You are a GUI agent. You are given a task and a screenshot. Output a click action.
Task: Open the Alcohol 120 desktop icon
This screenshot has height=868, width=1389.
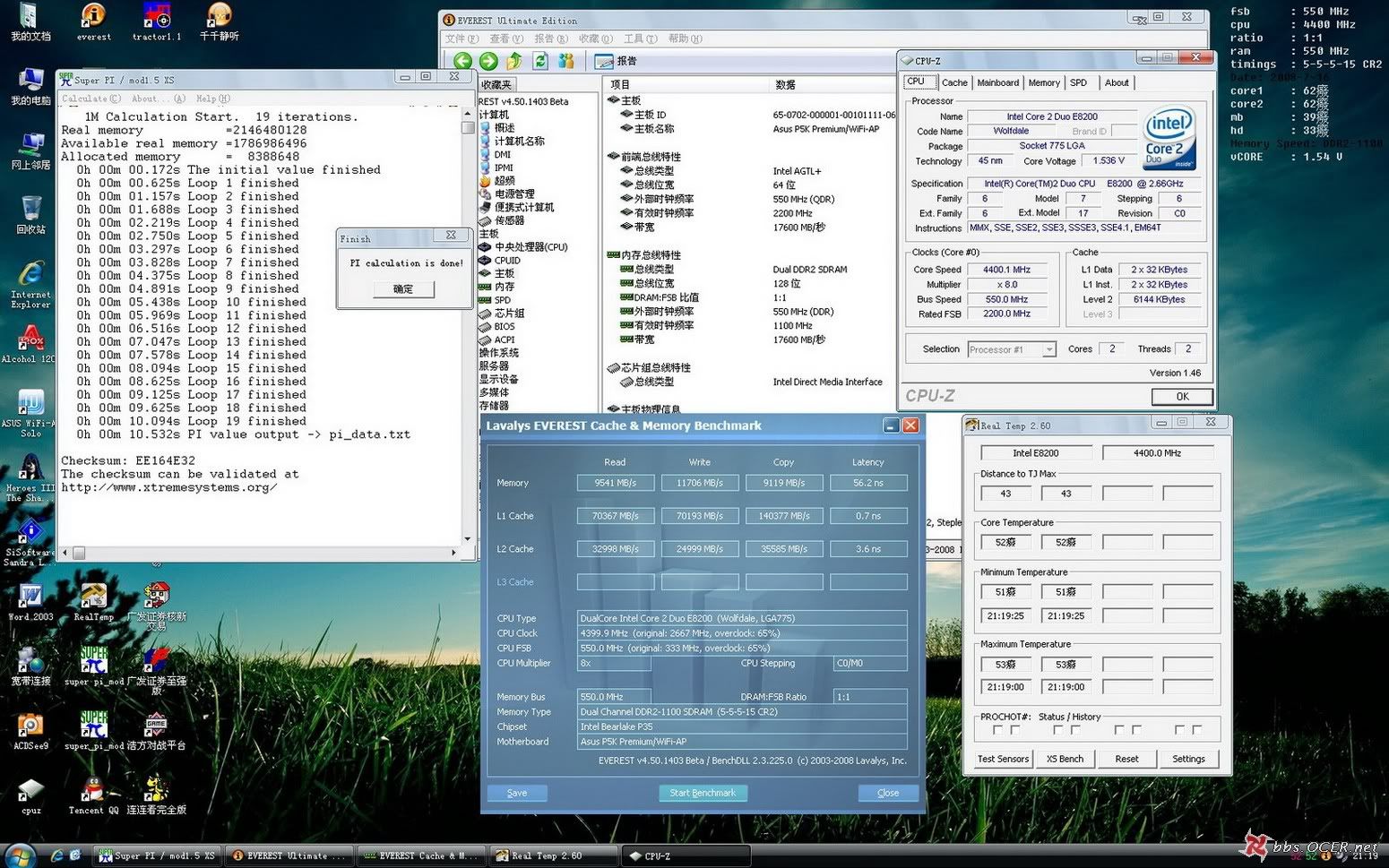(29, 345)
